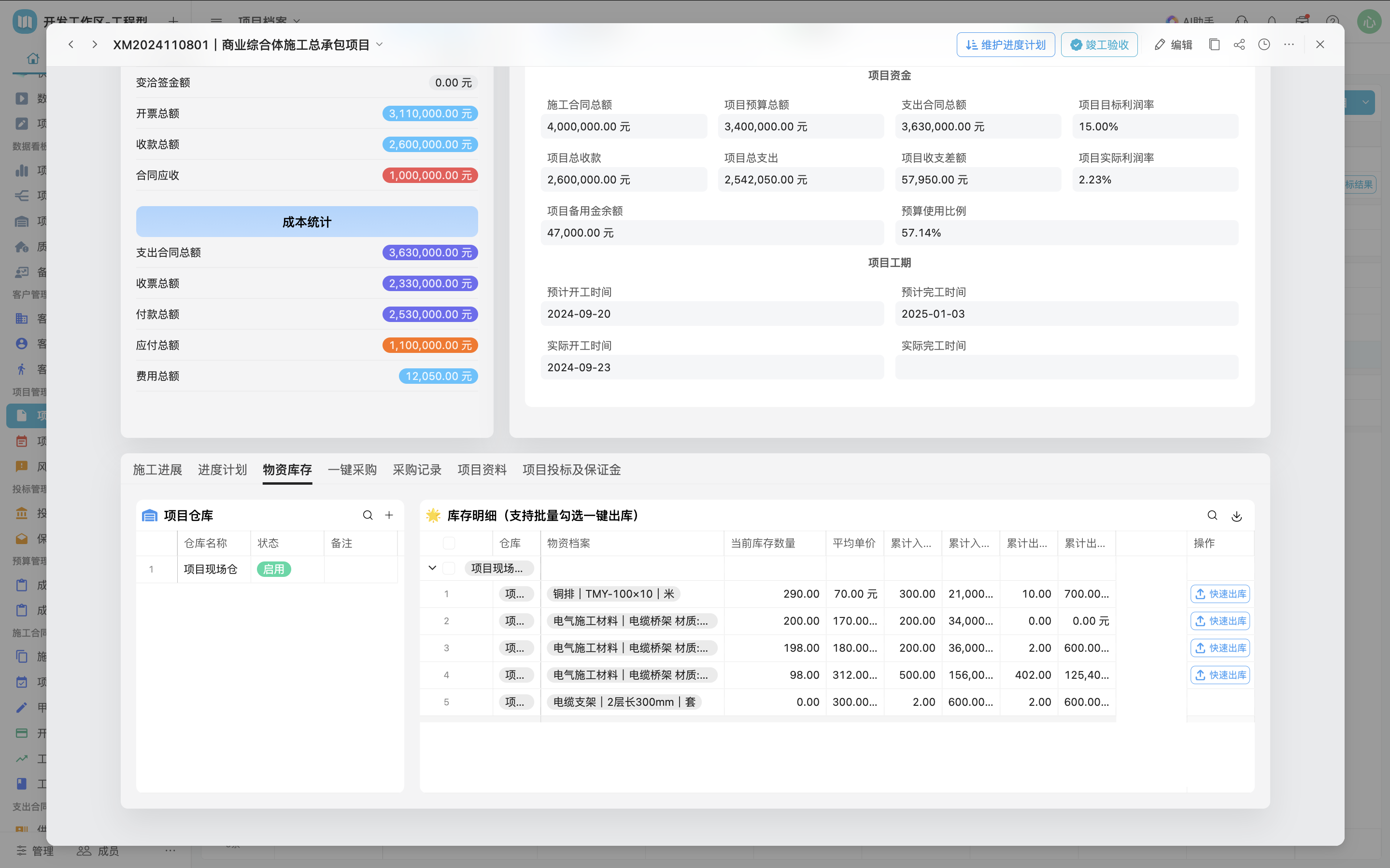
Task: Click 应付总额 value 1,100,000.00 元
Action: [430, 345]
